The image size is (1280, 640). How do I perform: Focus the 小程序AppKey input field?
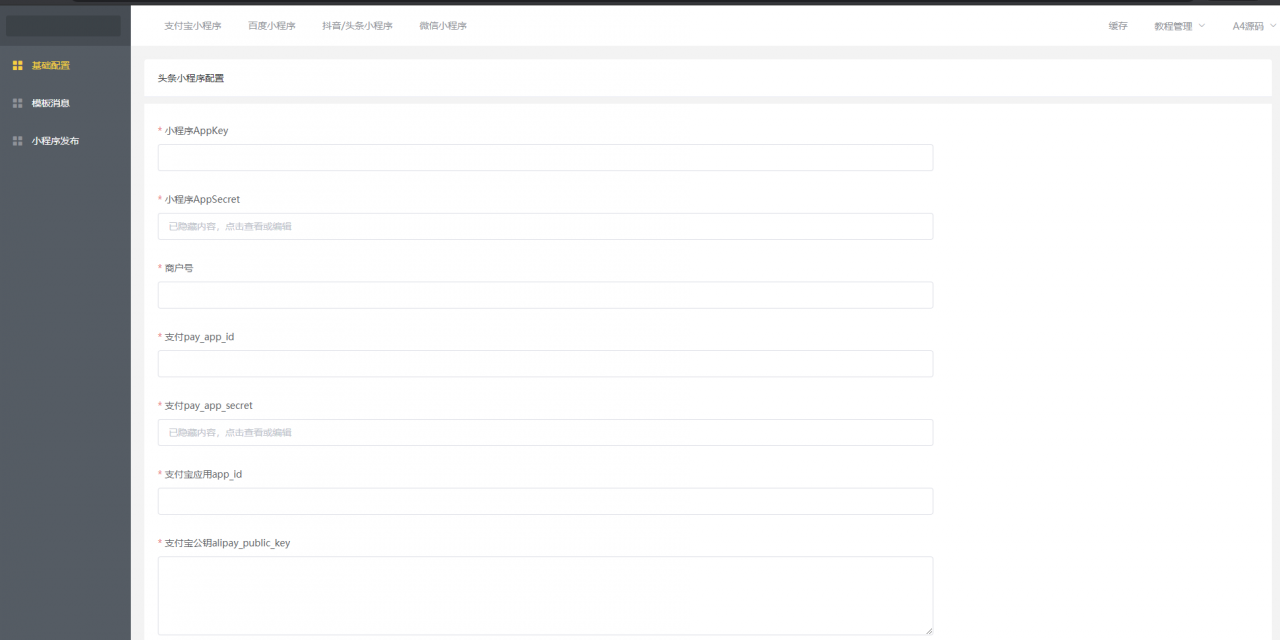tap(545, 158)
